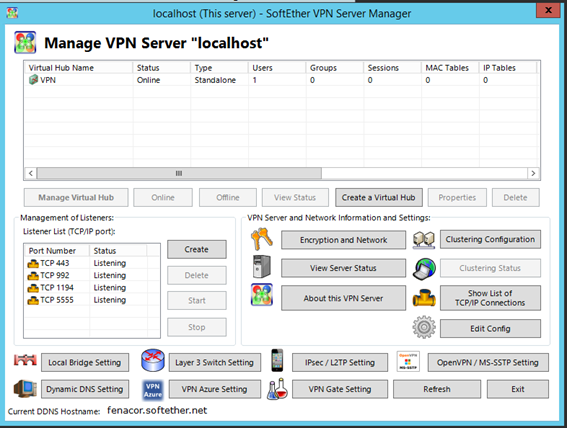Open Local Bridge Setting

point(85,363)
